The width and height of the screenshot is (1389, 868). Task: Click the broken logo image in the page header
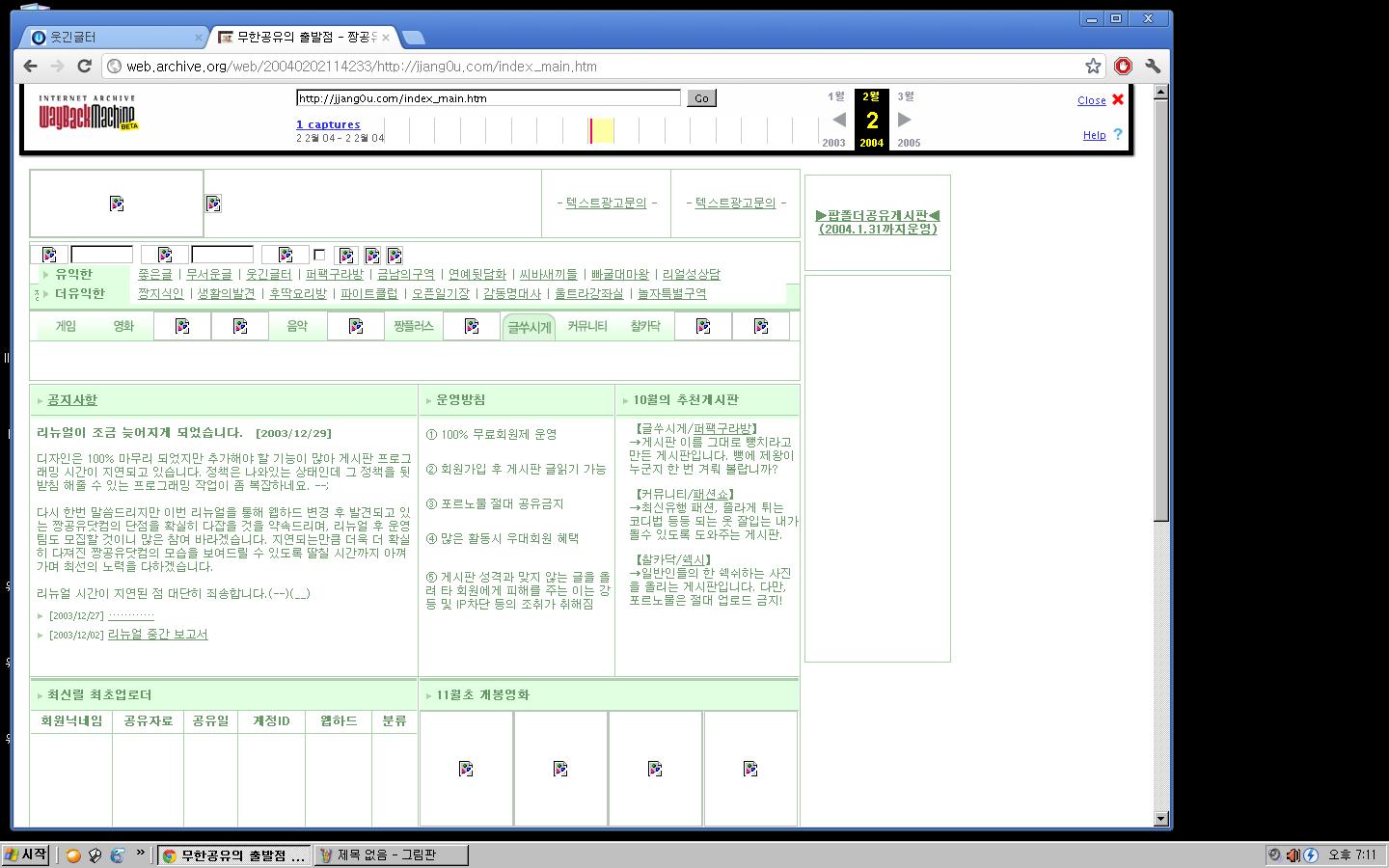117,203
